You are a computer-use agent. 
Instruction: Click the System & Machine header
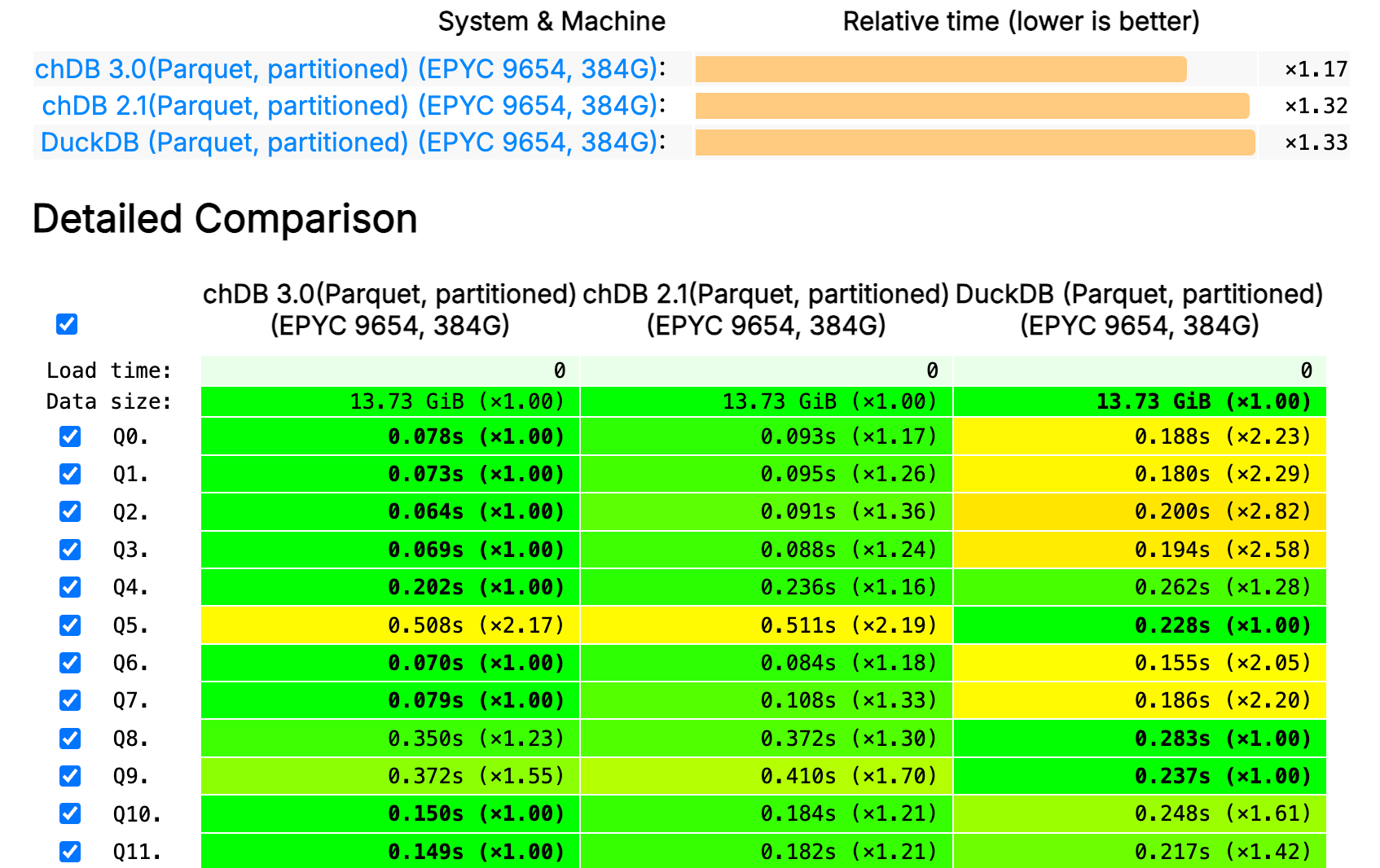click(x=552, y=21)
